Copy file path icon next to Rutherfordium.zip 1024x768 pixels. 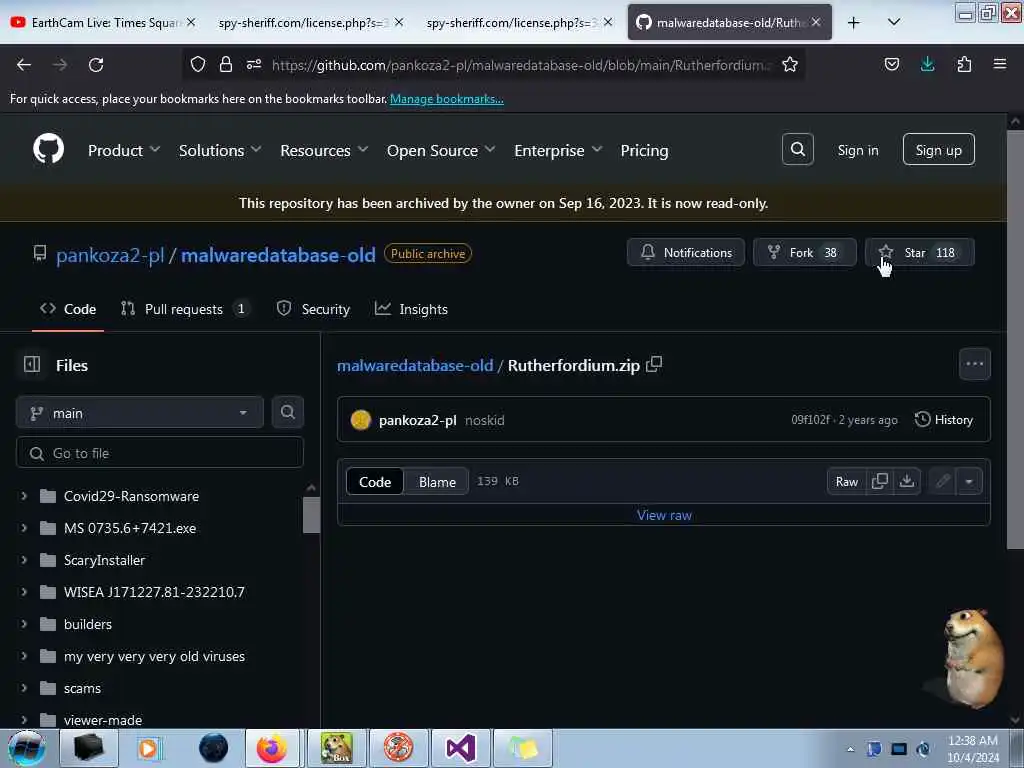tap(654, 364)
